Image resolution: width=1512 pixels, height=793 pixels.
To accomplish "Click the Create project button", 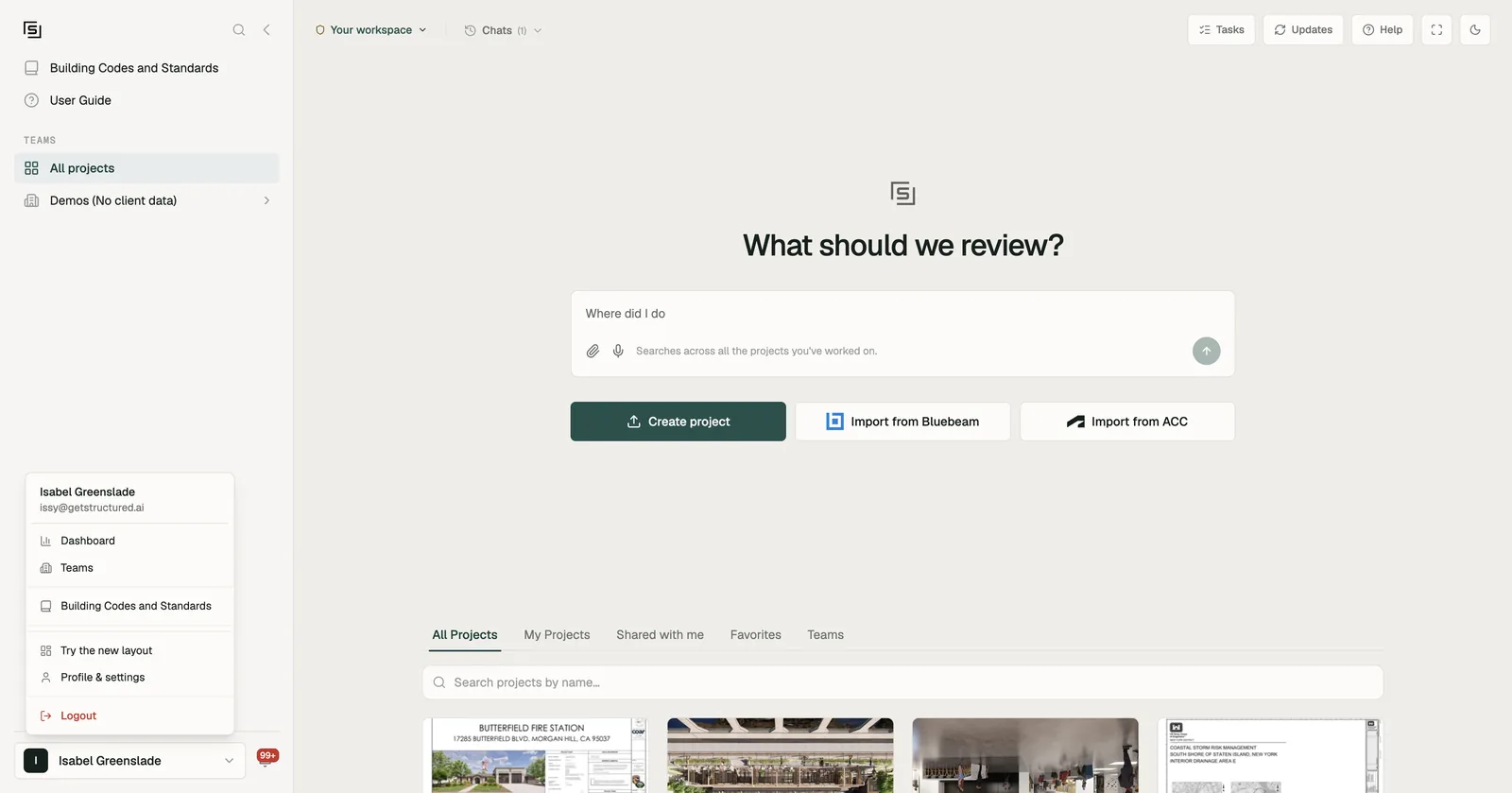I will [678, 422].
